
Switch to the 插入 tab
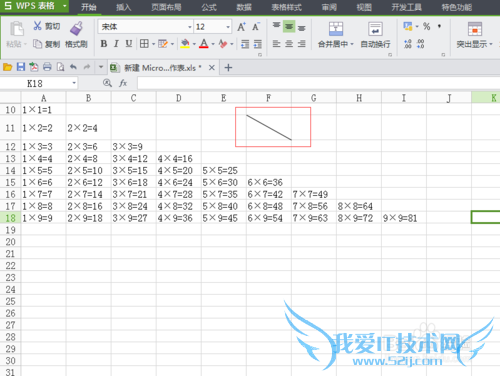coord(123,7)
